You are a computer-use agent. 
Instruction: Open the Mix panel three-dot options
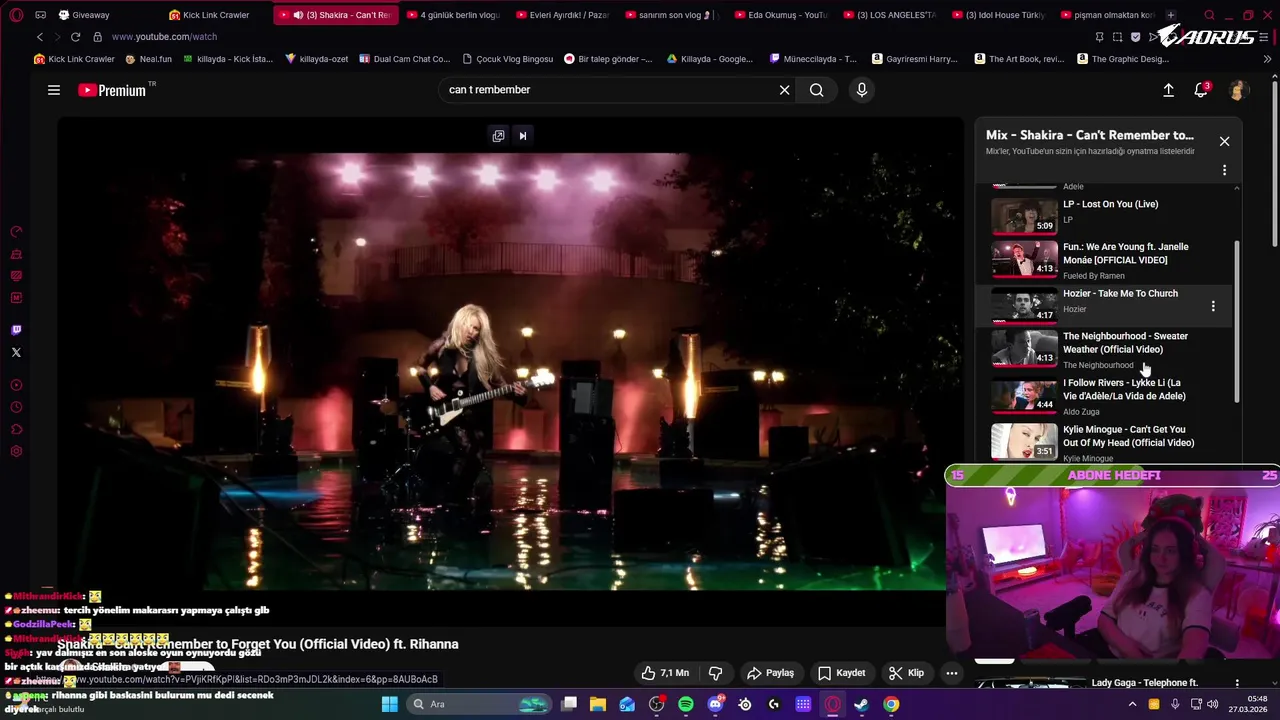1224,170
